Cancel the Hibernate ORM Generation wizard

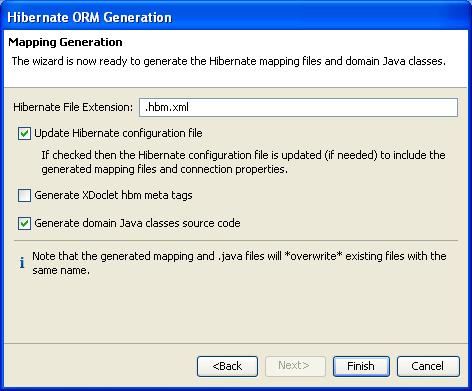point(428,366)
